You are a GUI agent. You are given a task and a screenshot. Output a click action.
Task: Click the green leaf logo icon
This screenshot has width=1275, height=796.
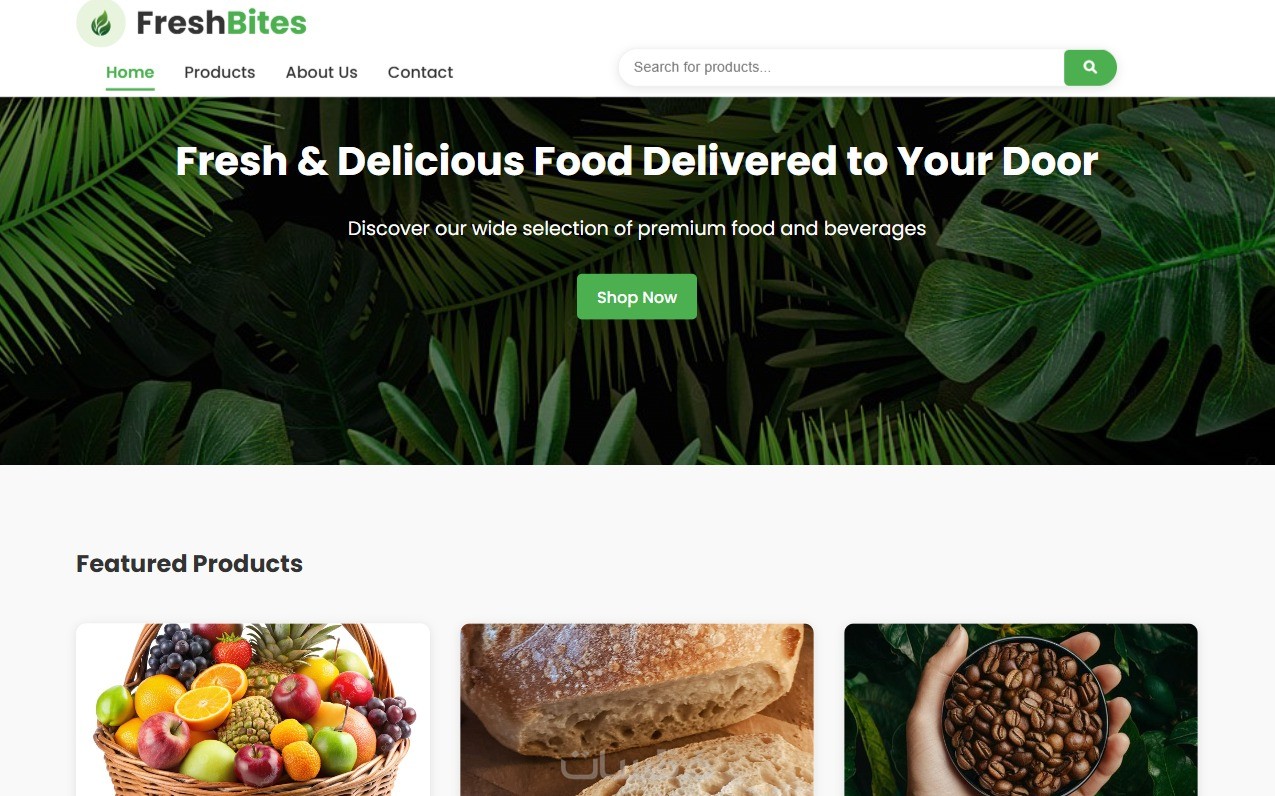[101, 23]
